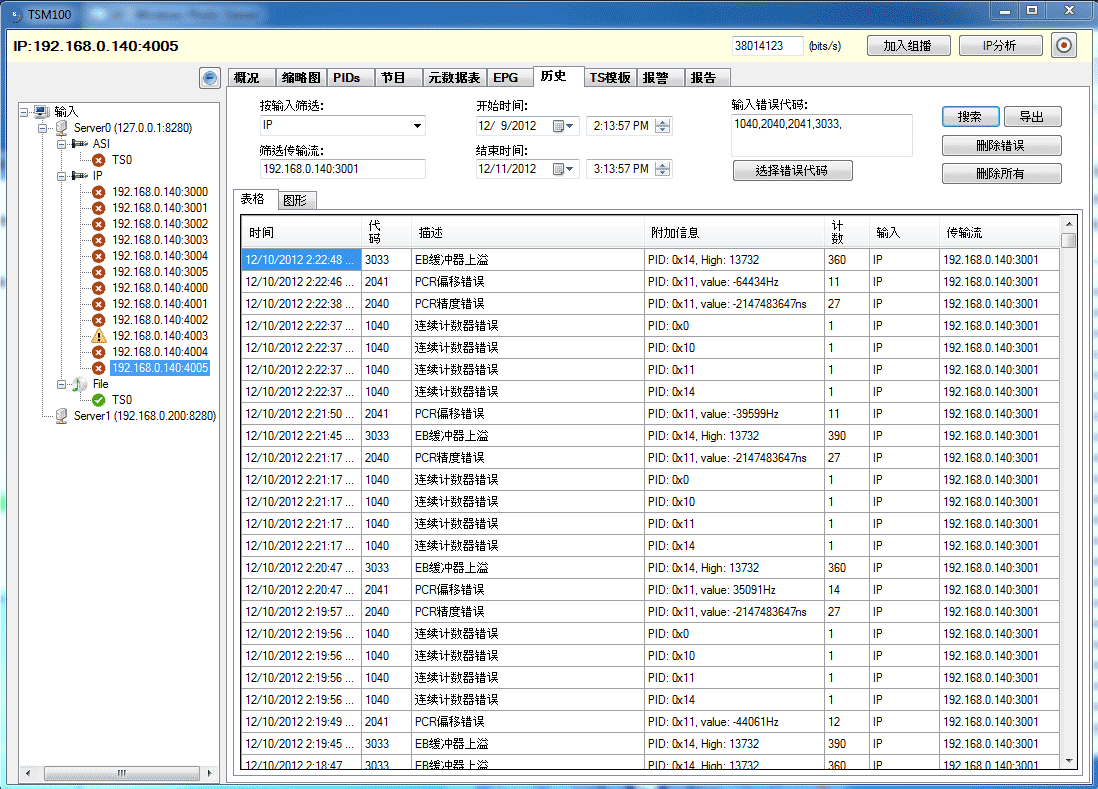
Task: Collapse the IP branch in the input tree
Action: [x=60, y=175]
